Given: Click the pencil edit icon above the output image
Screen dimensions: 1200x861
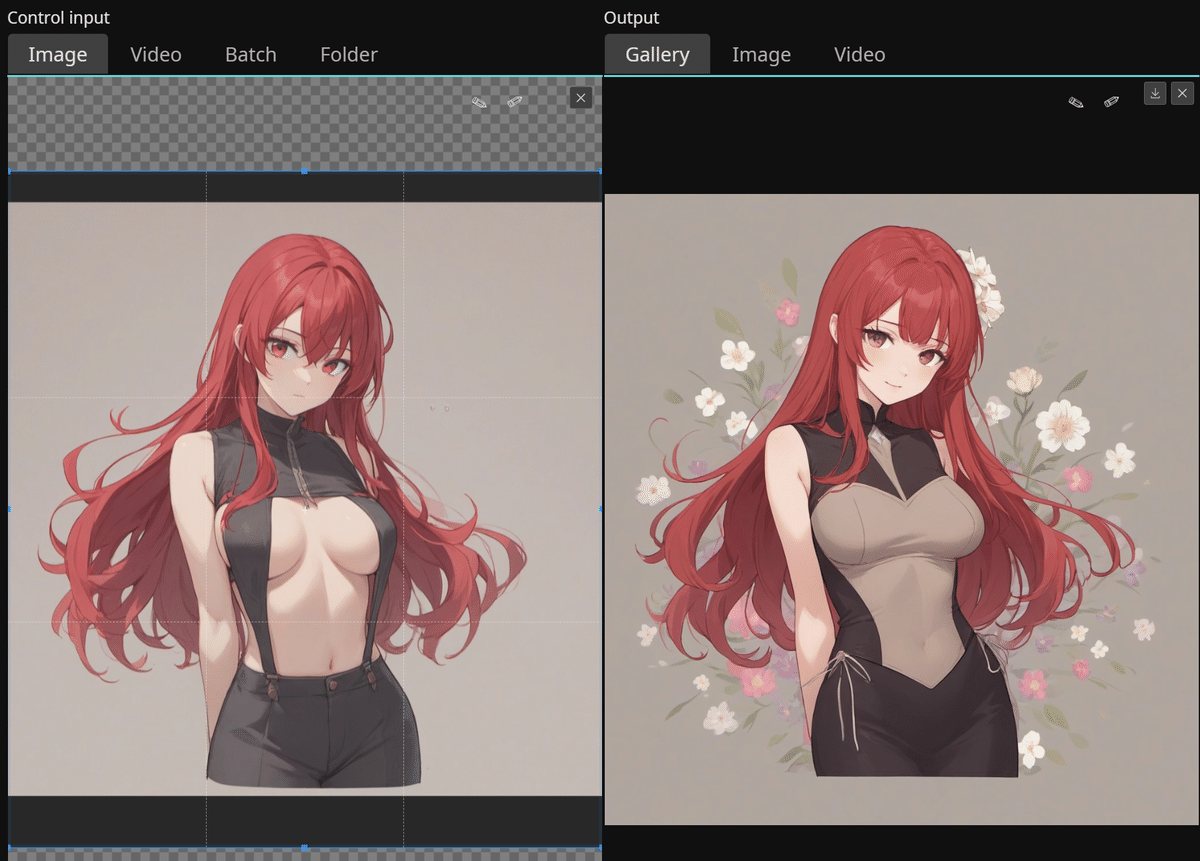Looking at the screenshot, I should [1074, 102].
